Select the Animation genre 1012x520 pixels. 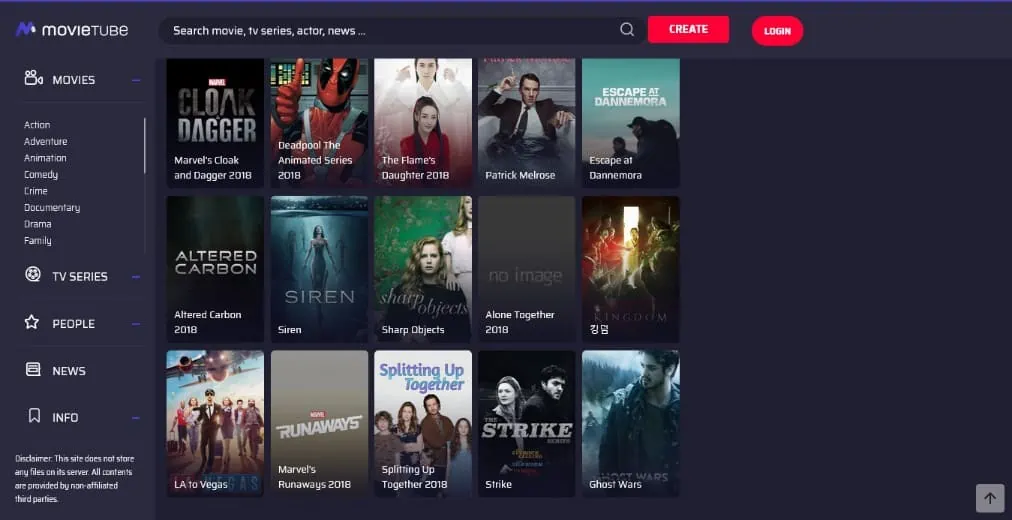(x=45, y=158)
